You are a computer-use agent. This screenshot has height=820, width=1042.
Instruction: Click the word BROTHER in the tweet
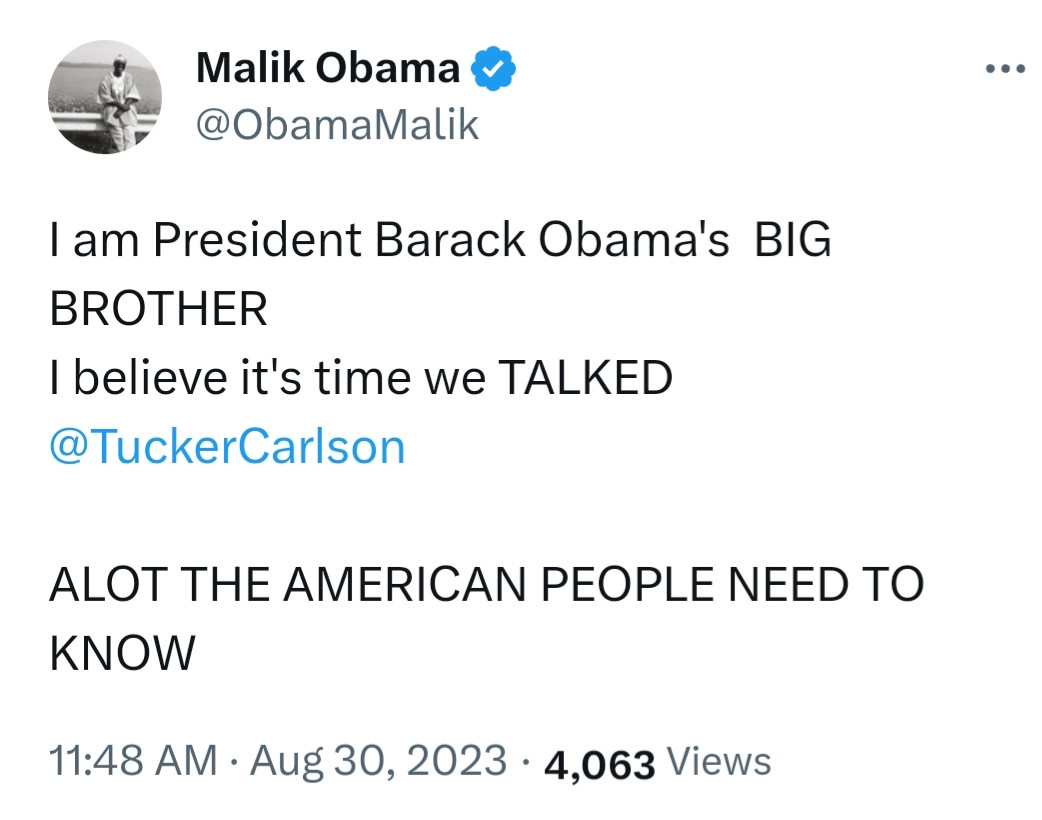tap(158, 310)
